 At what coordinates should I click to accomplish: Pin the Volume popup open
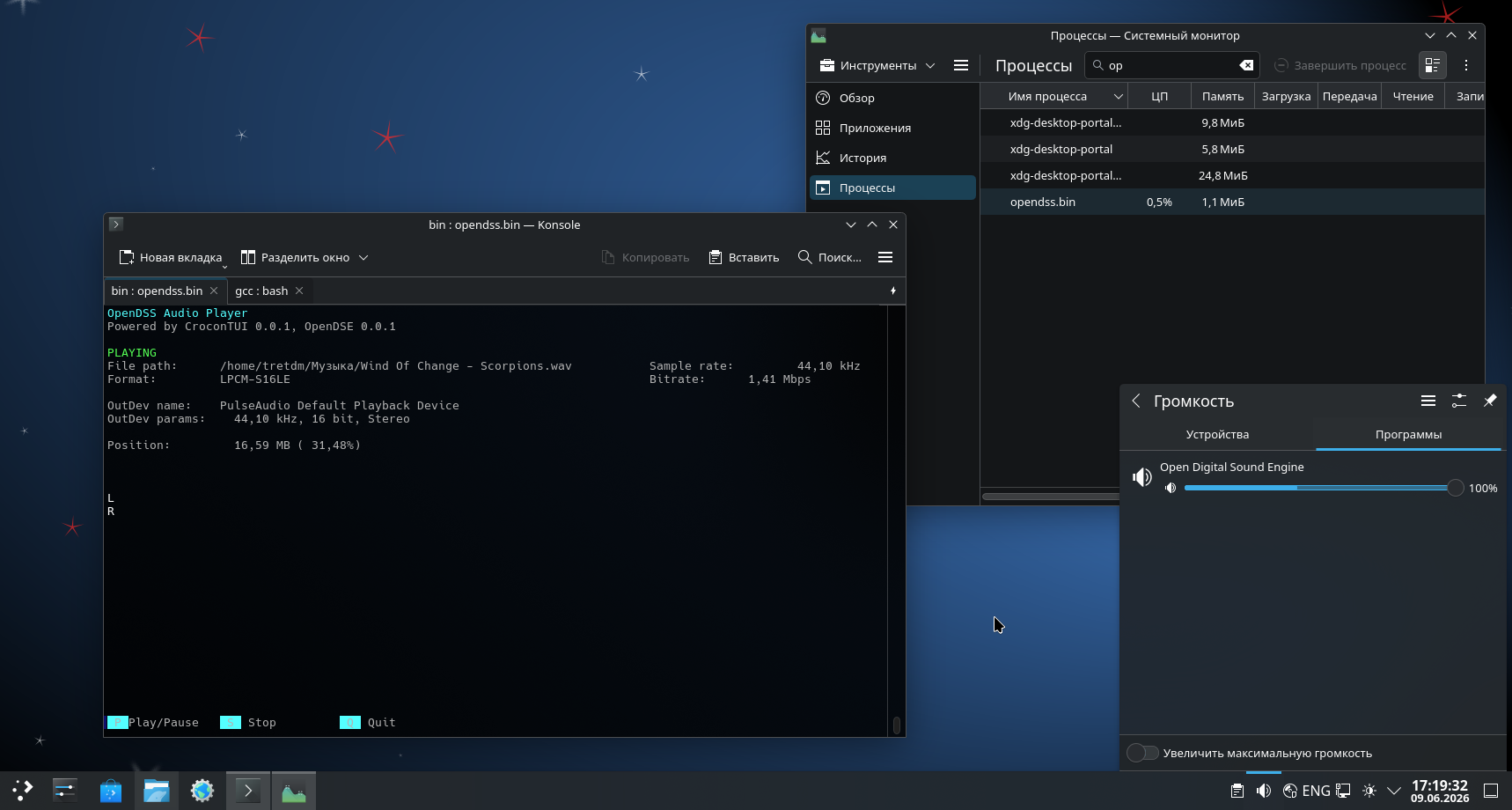(x=1490, y=401)
